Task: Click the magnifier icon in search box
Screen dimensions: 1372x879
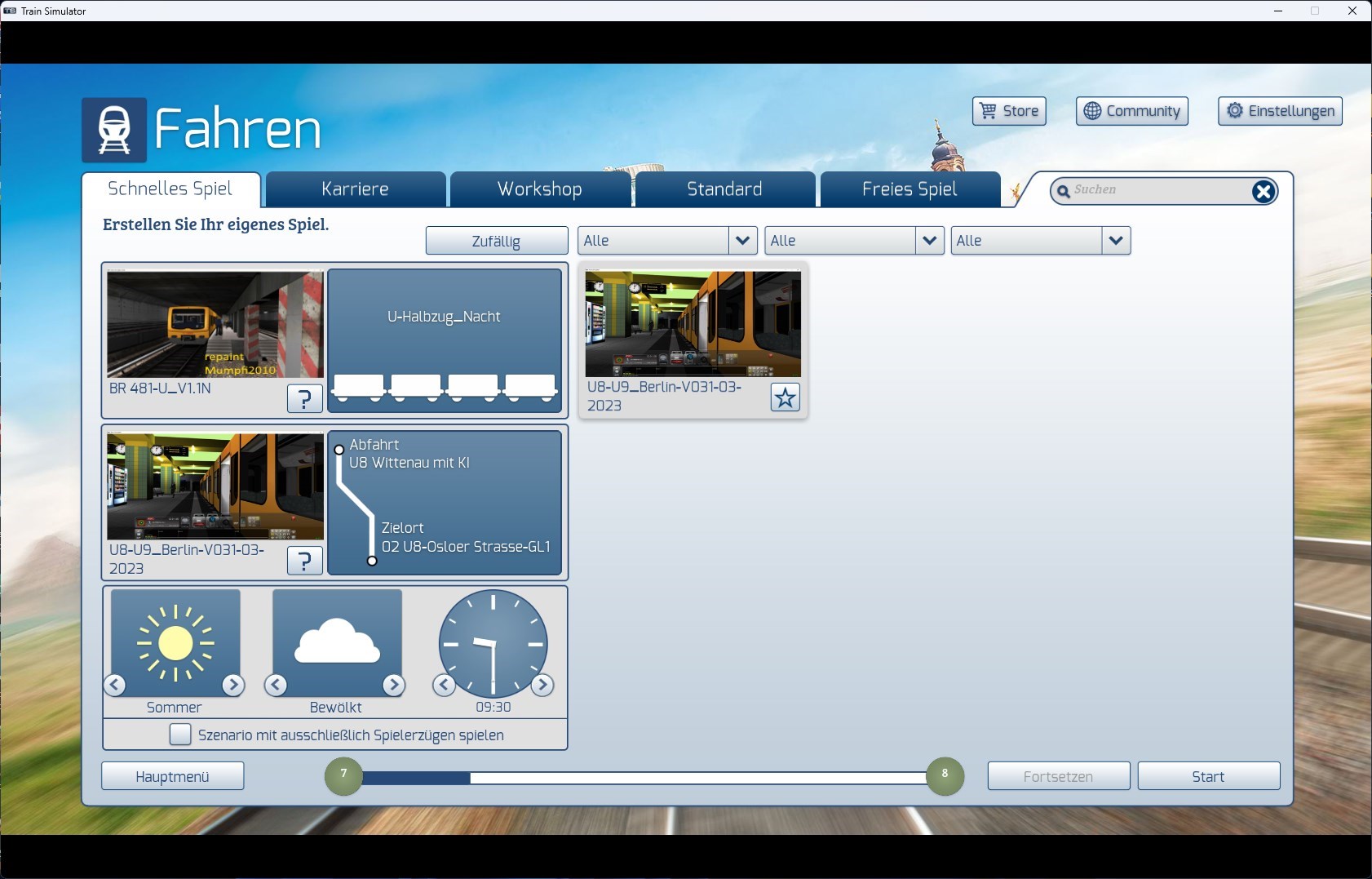Action: 1063,192
